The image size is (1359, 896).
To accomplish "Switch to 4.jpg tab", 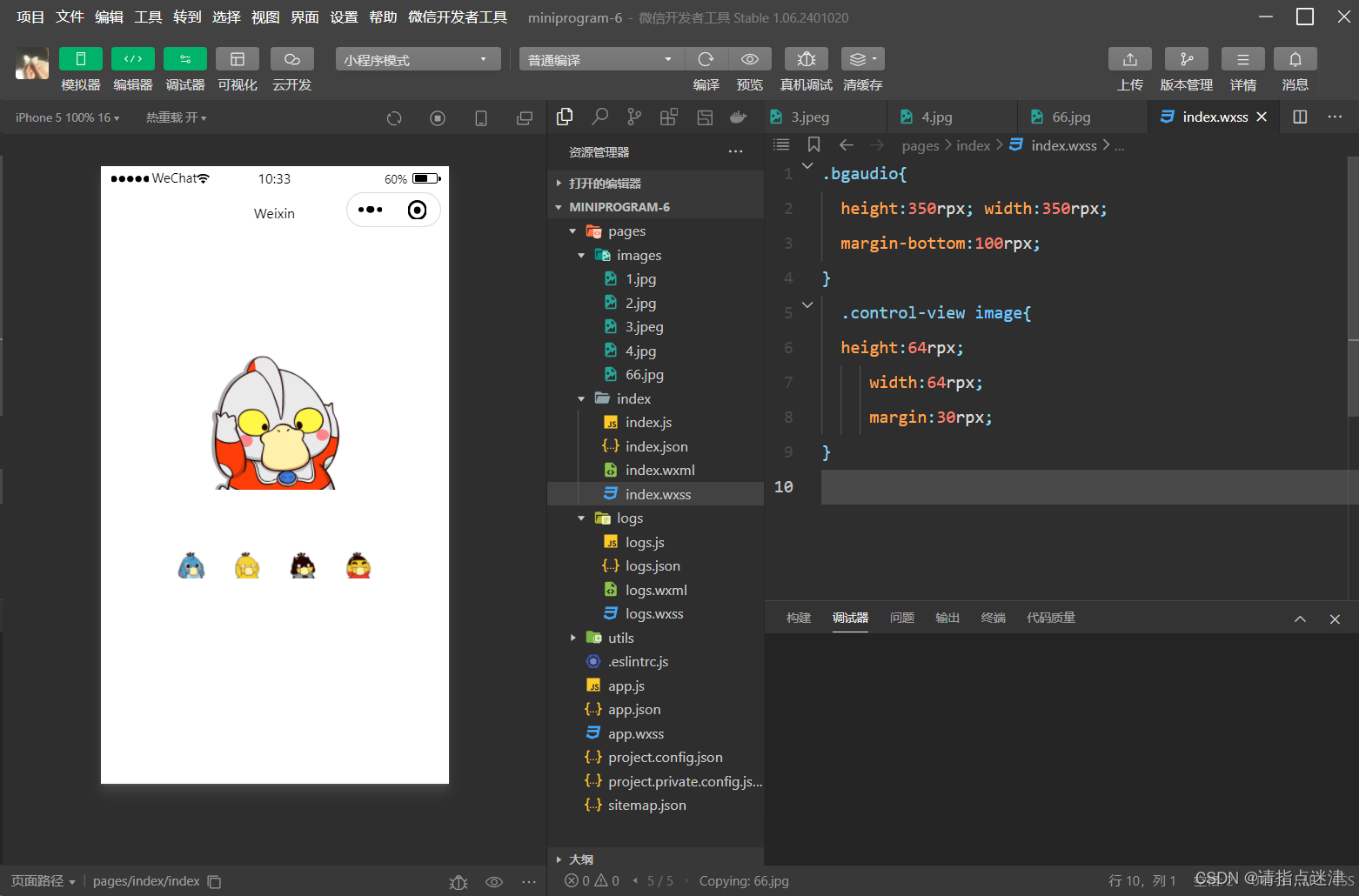I will pos(953,117).
